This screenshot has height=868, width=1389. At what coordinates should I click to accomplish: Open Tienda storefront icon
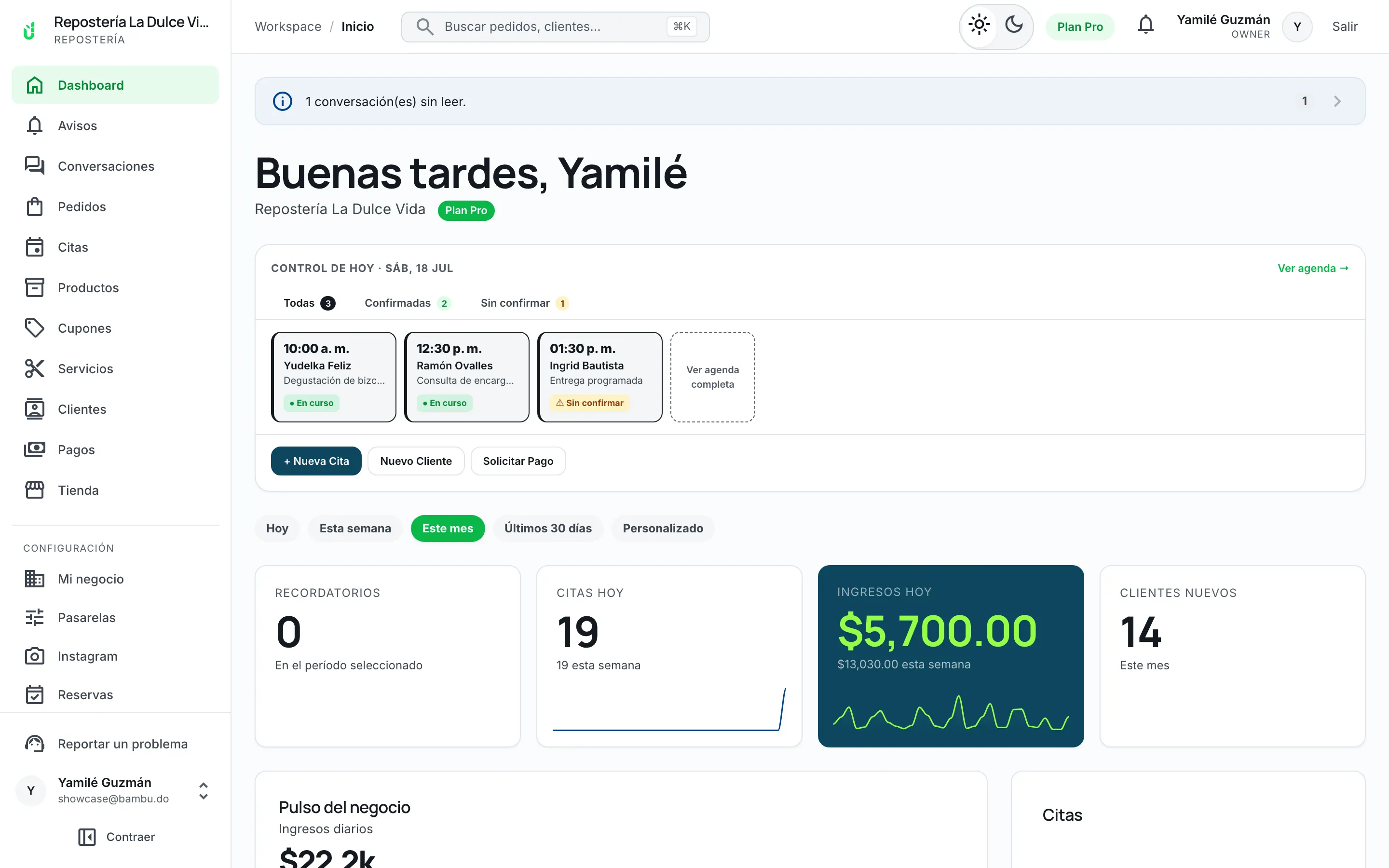(34, 490)
